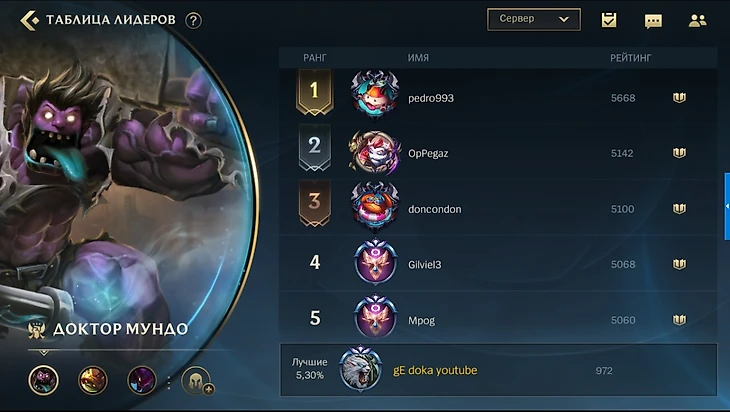Open the tasks checklist icon
The height and width of the screenshot is (412, 730).
tap(608, 20)
